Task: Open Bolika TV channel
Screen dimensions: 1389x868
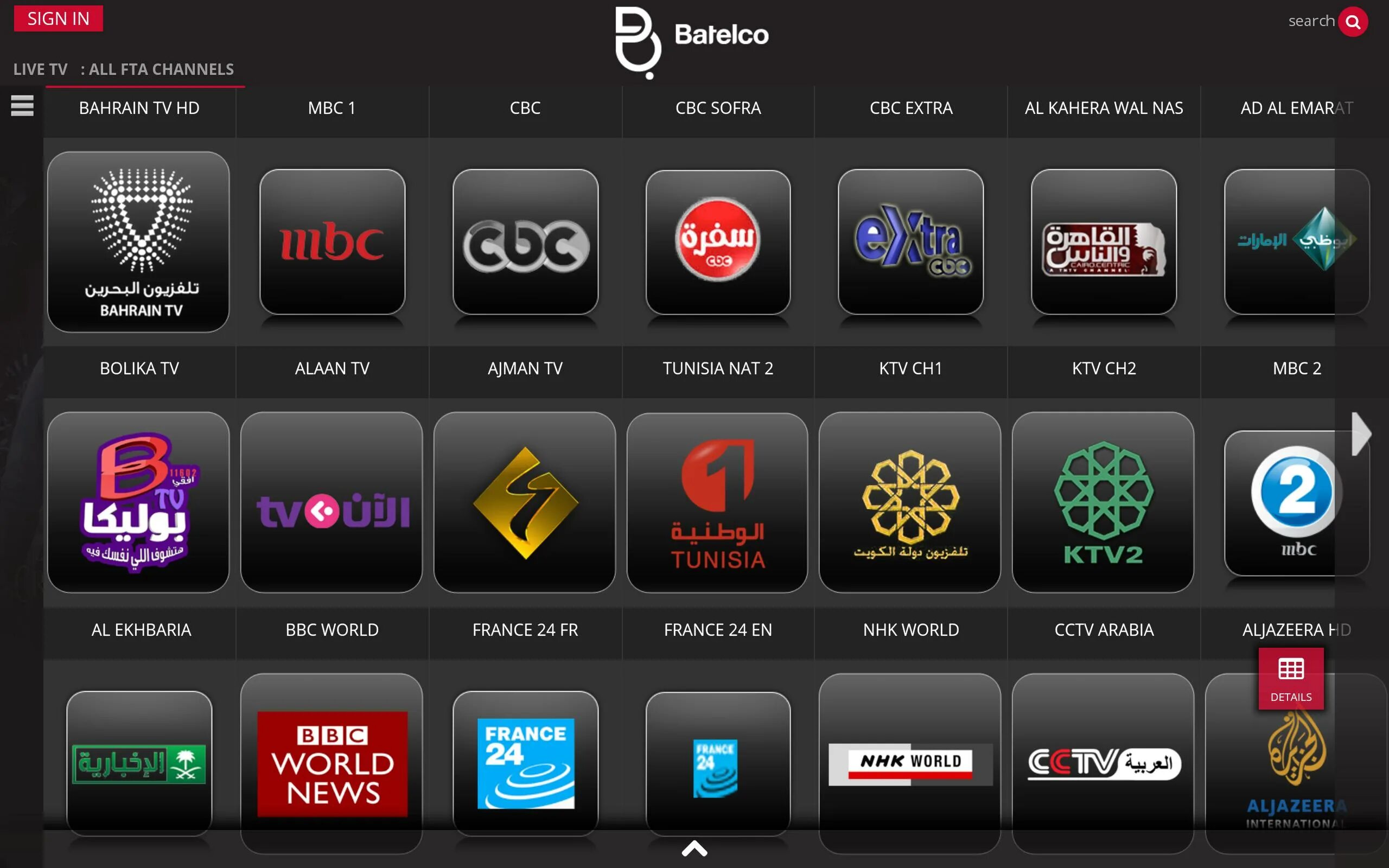Action: (x=140, y=498)
